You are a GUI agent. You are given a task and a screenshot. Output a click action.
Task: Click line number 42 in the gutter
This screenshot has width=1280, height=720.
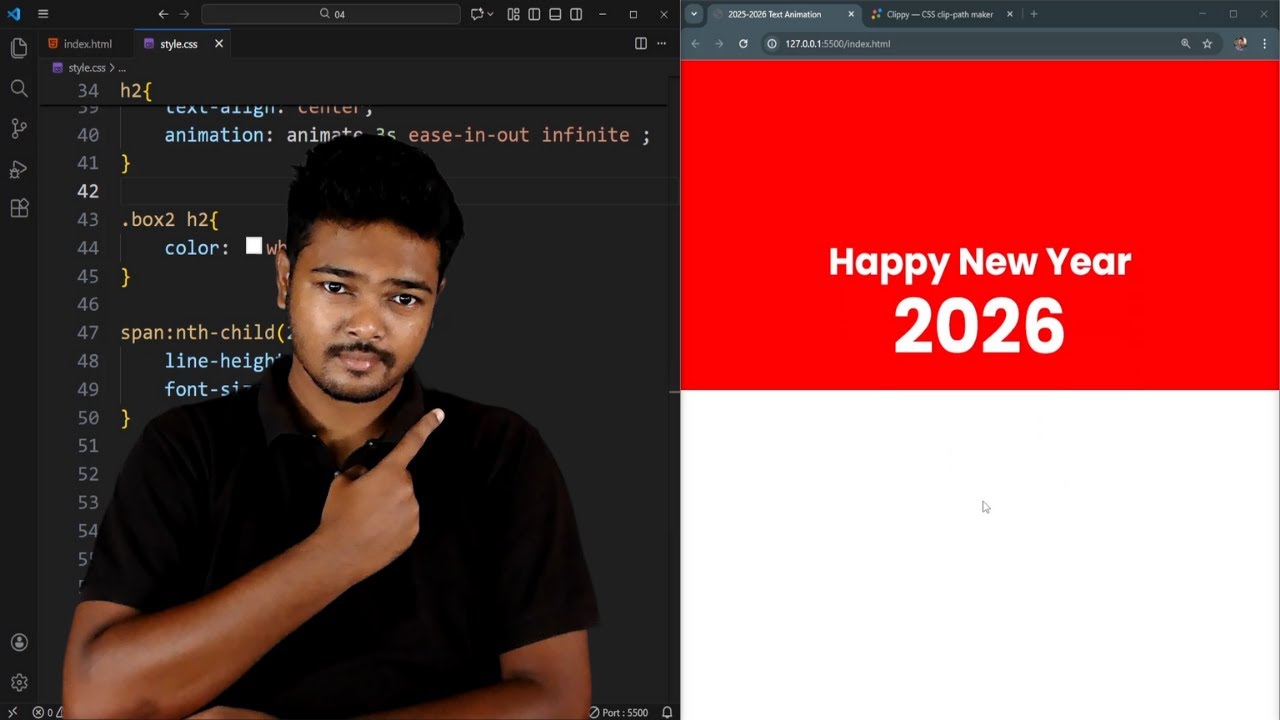[x=88, y=191]
